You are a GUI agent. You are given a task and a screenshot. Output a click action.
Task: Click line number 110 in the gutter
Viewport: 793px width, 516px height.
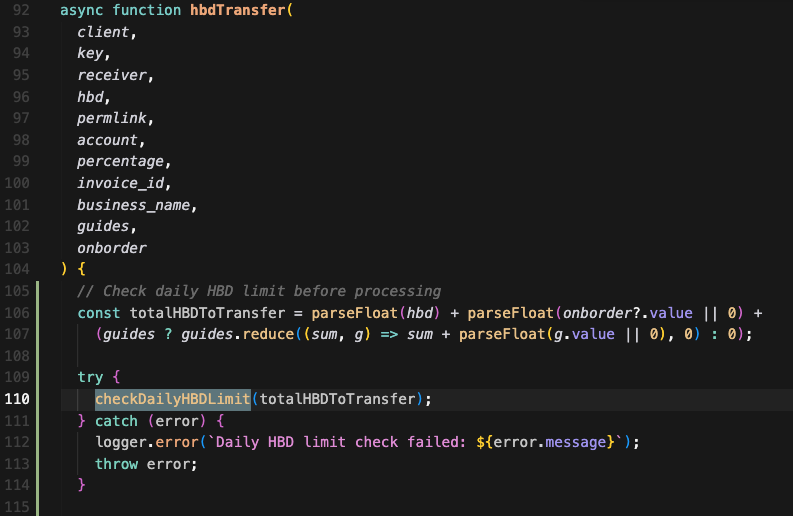pyautogui.click(x=18, y=399)
